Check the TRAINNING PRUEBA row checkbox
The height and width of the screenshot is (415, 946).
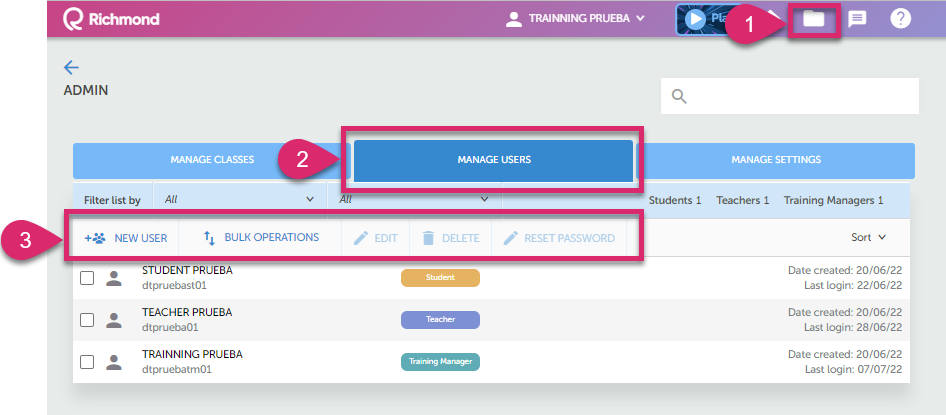[x=87, y=362]
